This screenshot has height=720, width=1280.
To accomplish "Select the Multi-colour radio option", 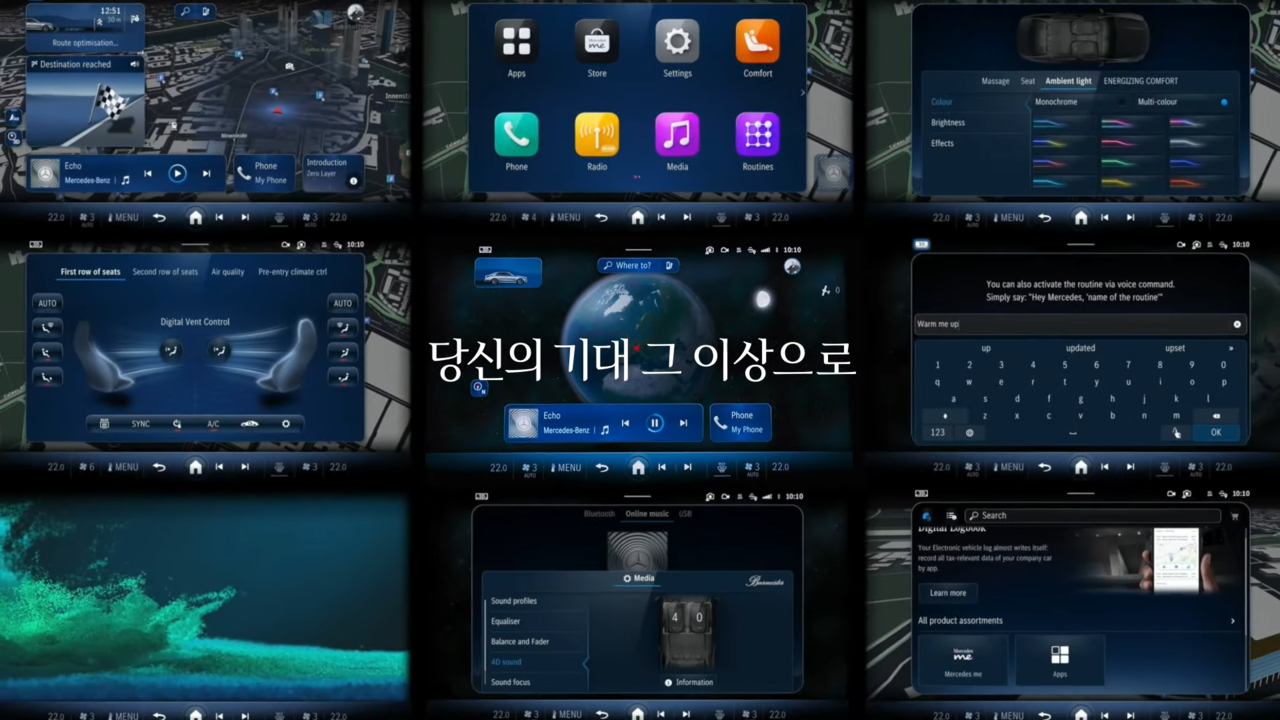I will point(1224,102).
